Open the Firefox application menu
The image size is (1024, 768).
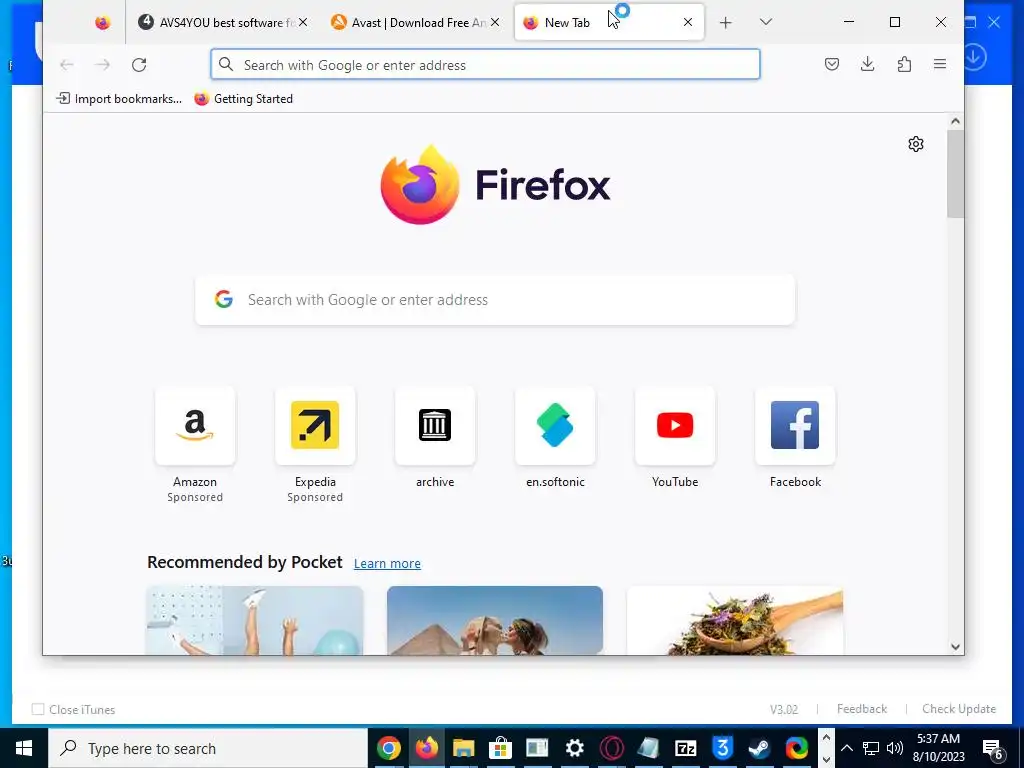[x=940, y=64]
